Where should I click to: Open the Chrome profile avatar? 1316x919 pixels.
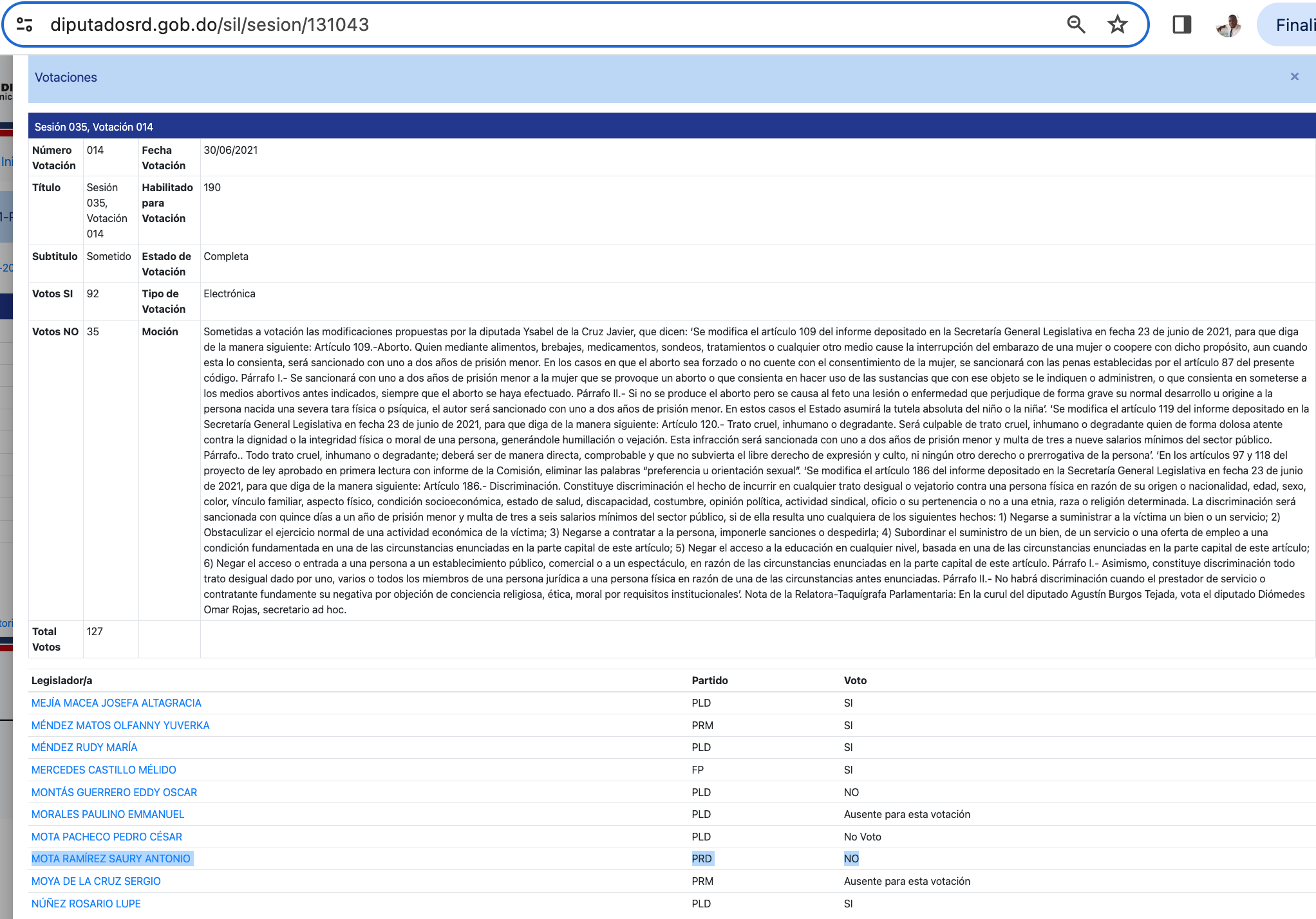click(1228, 25)
